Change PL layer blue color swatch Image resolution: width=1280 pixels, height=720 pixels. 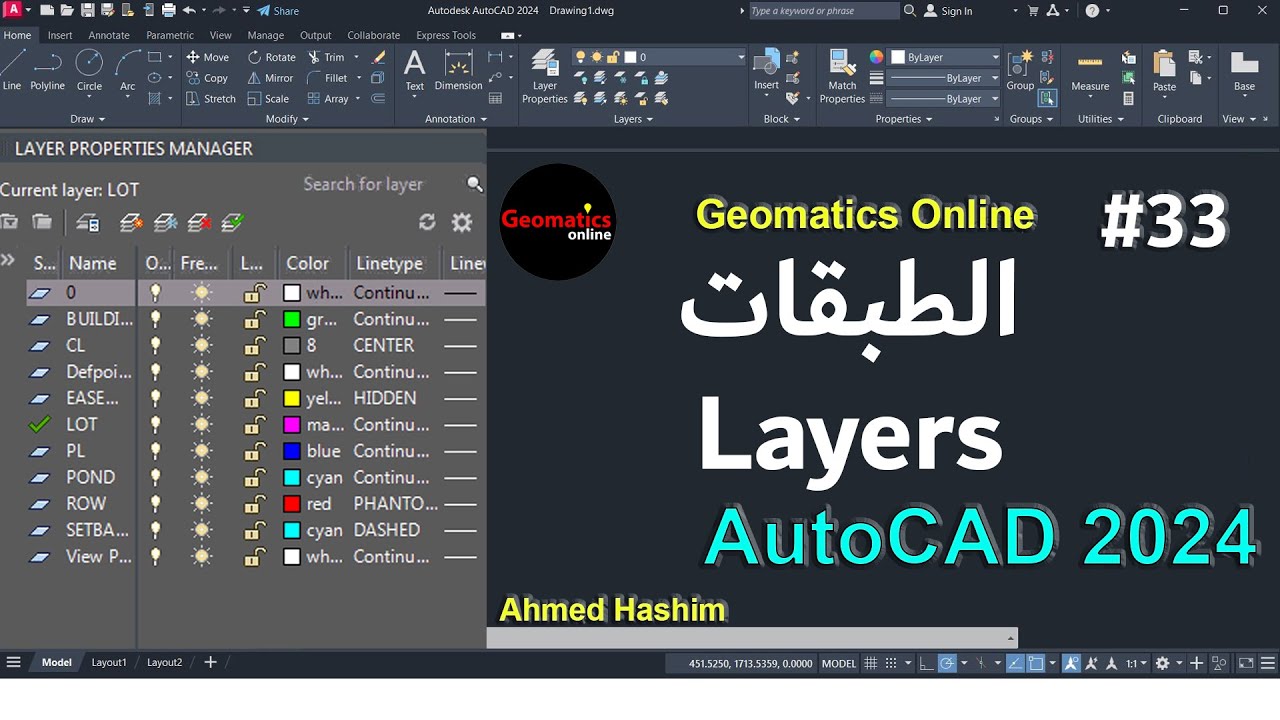click(x=291, y=451)
